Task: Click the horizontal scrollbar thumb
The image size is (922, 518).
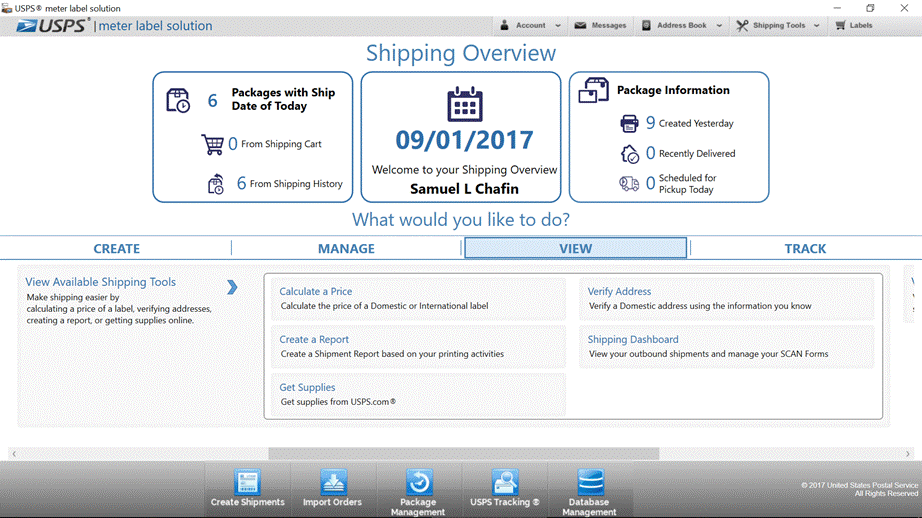Action: click(x=463, y=453)
